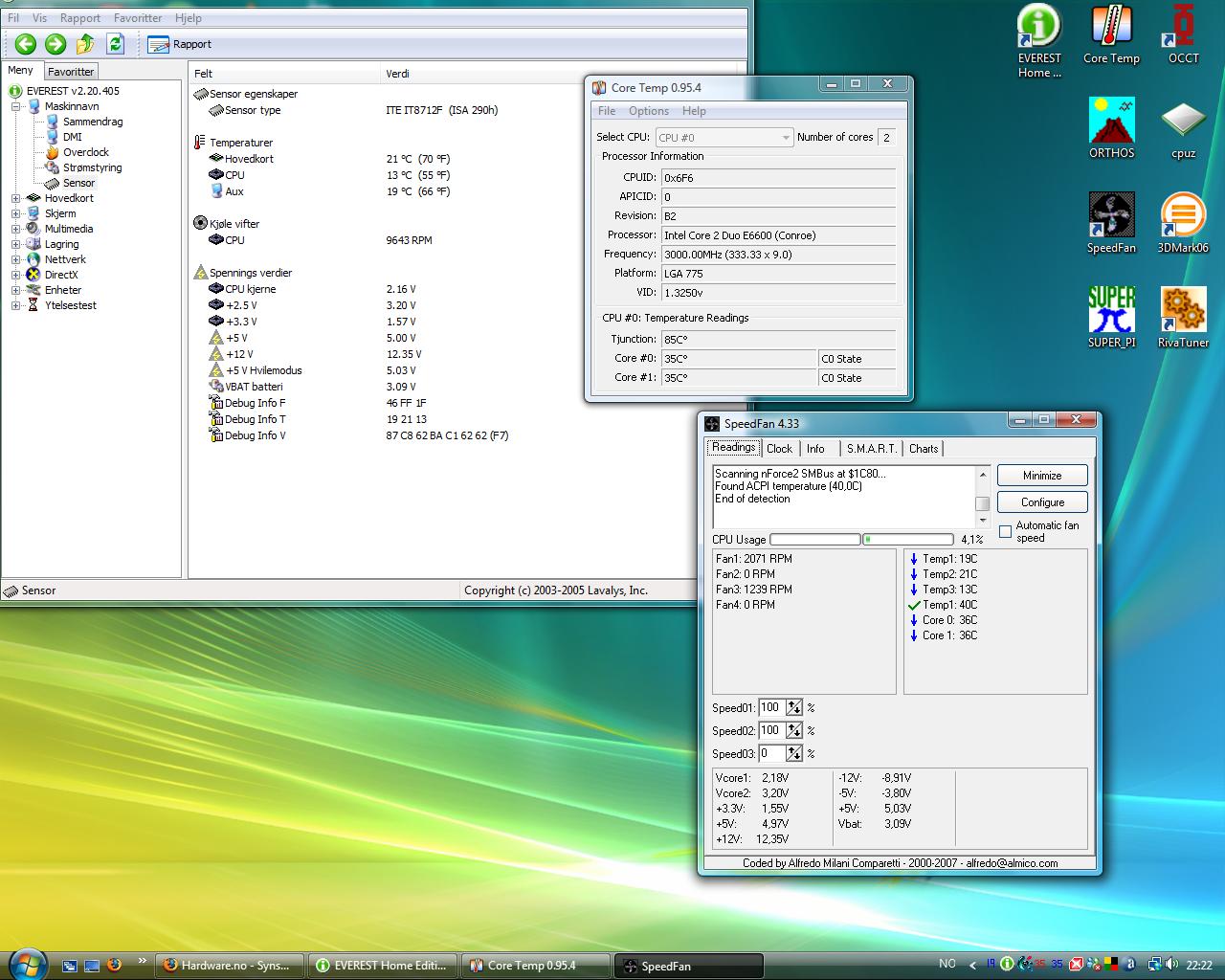
Task: Click the Verdi column header
Action: coord(397,74)
